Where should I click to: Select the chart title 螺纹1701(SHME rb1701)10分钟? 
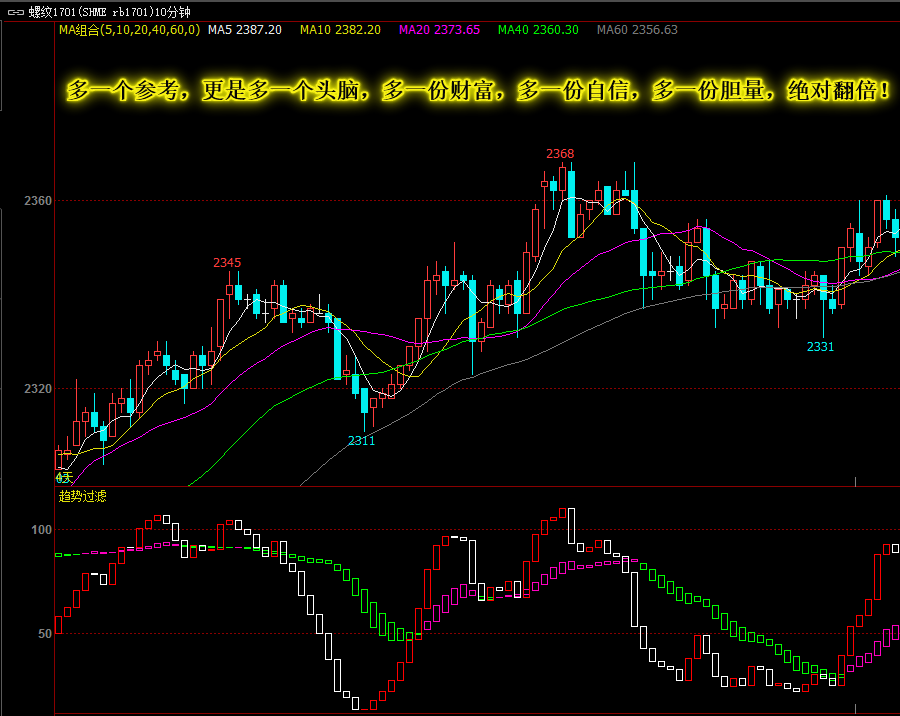[110, 12]
